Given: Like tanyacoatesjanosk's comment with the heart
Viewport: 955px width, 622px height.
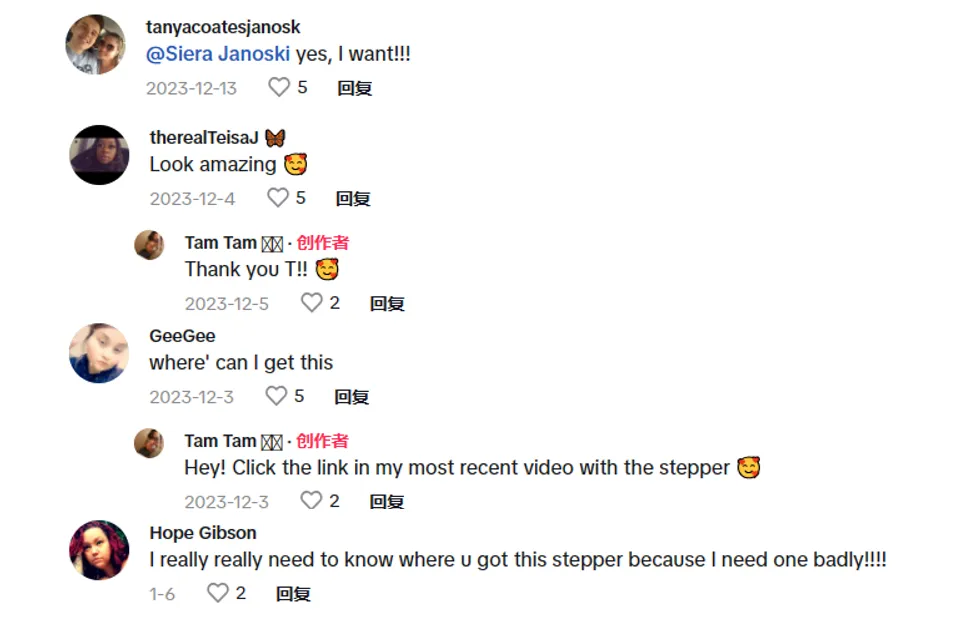Looking at the screenshot, I should [x=279, y=88].
